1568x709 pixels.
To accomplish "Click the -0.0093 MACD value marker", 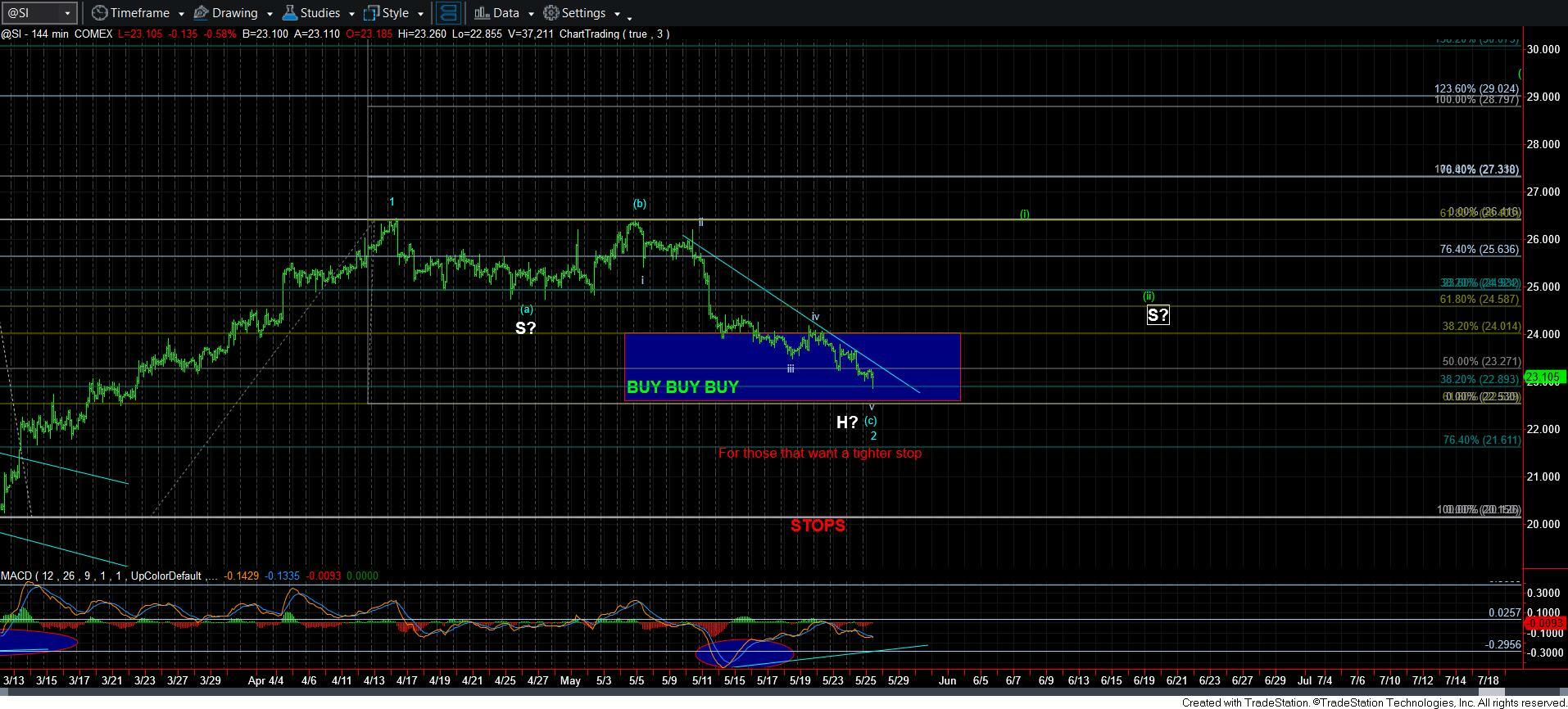I will tap(1543, 623).
